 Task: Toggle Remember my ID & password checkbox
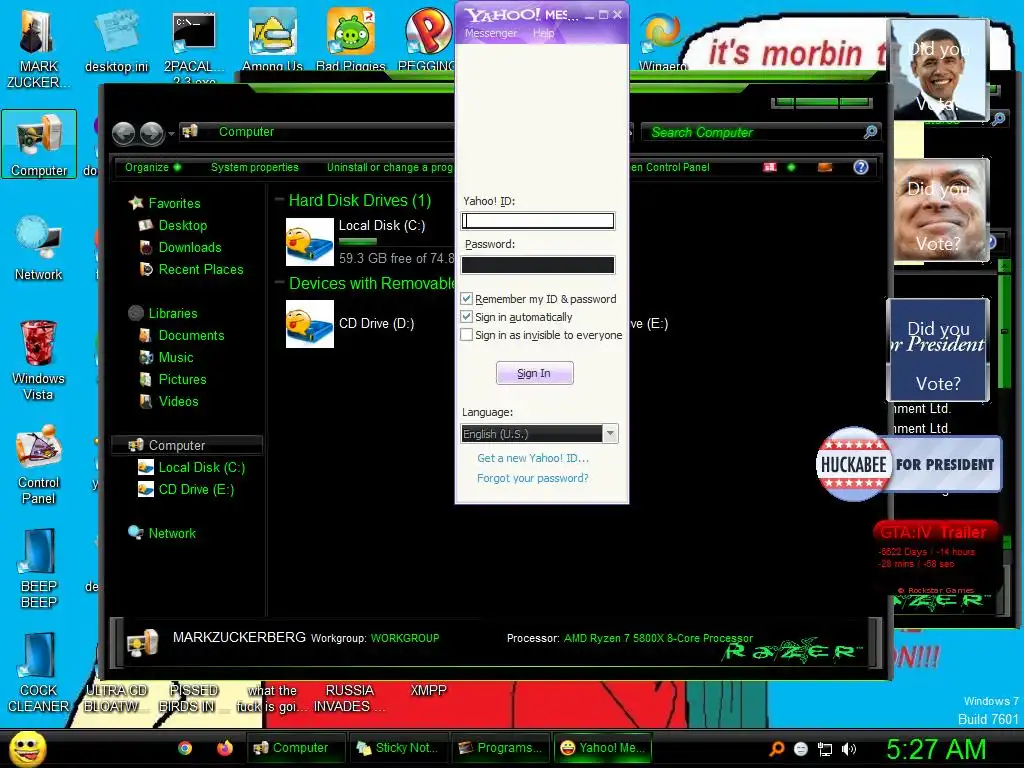(x=466, y=298)
